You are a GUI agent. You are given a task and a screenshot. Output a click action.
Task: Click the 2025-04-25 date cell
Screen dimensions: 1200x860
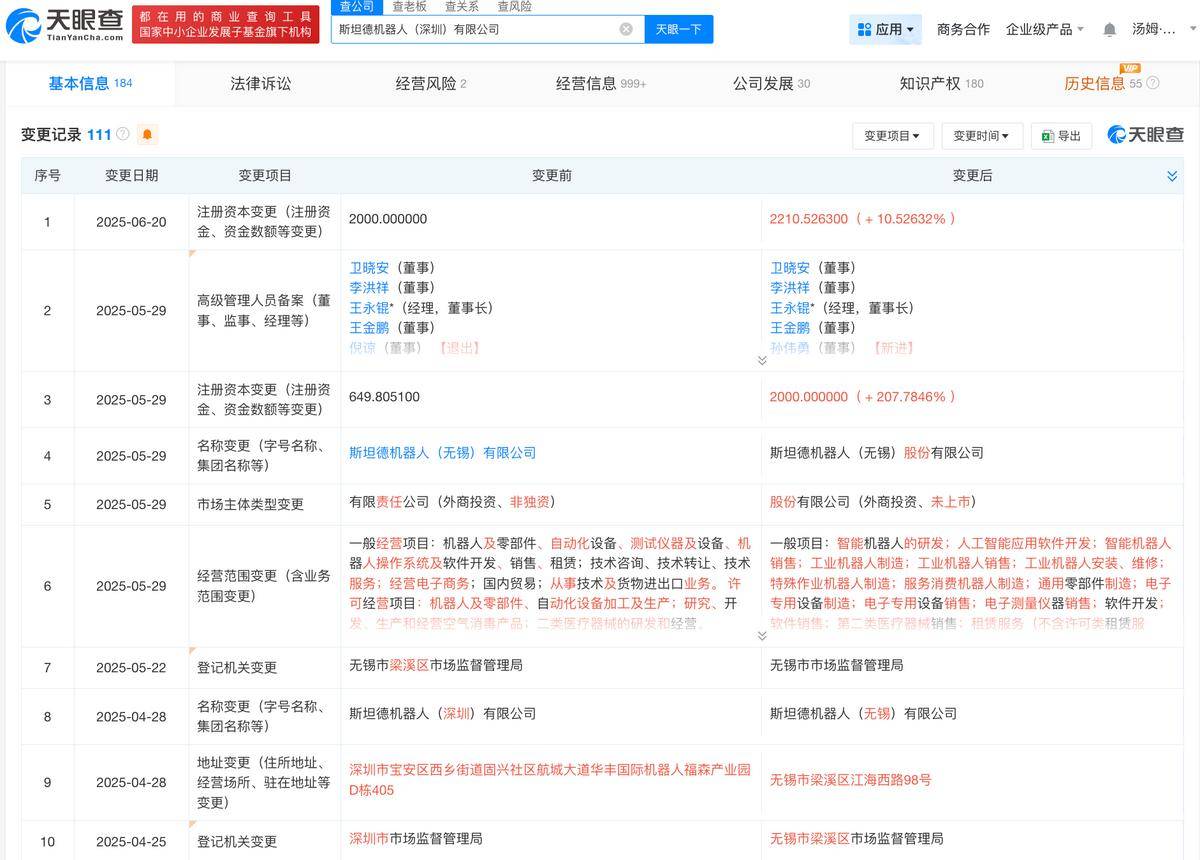click(131, 842)
